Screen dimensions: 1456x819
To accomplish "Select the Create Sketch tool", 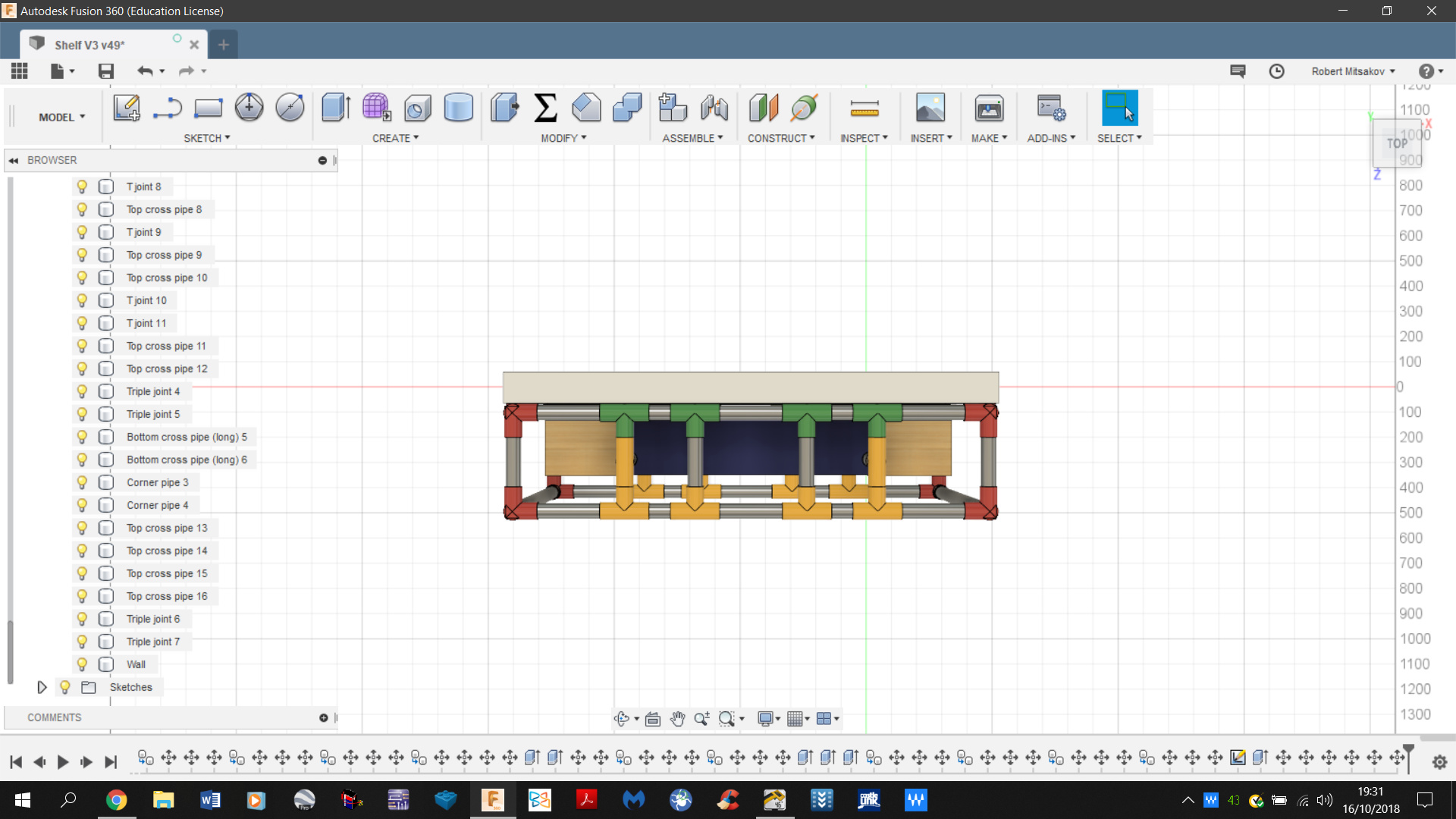I will [x=127, y=108].
